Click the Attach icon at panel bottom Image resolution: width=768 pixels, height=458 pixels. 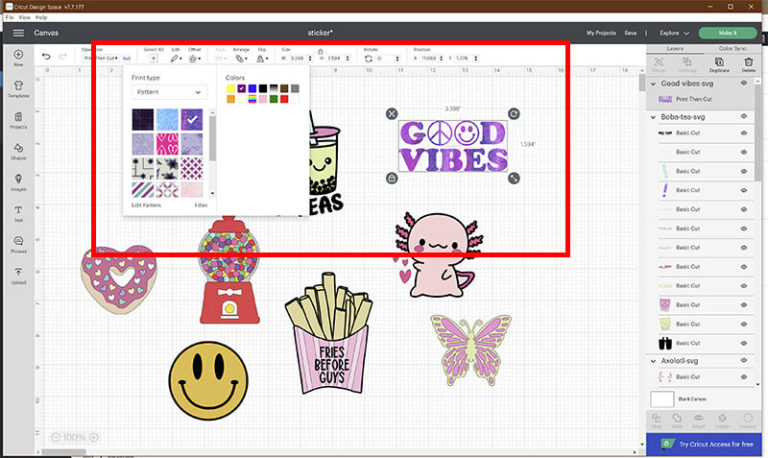coord(699,418)
